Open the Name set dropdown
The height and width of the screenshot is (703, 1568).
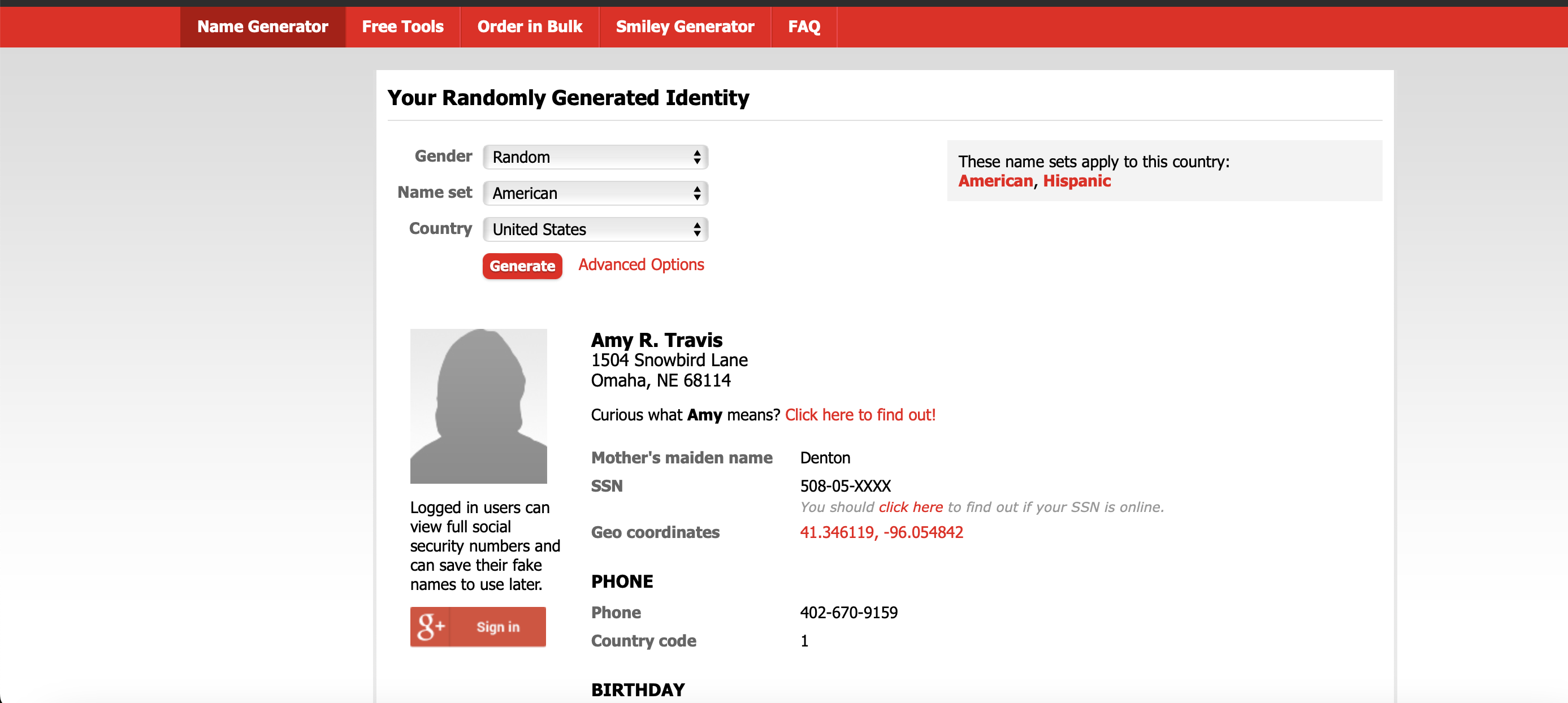pos(595,194)
